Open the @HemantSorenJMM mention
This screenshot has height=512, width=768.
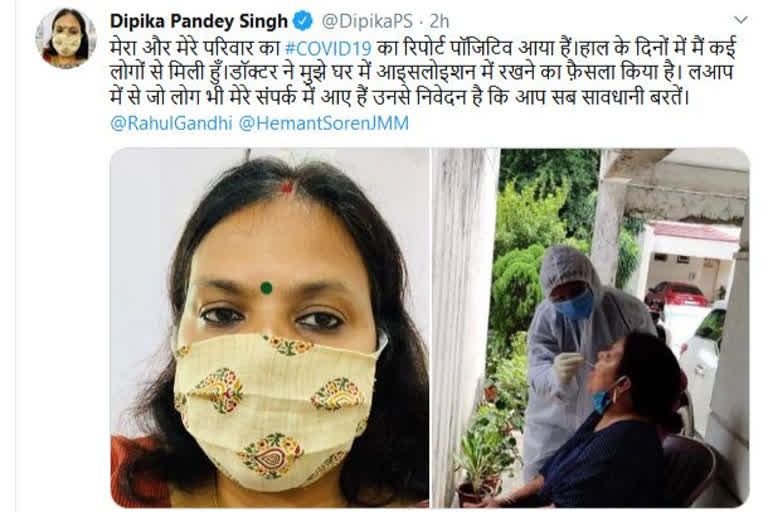(324, 123)
